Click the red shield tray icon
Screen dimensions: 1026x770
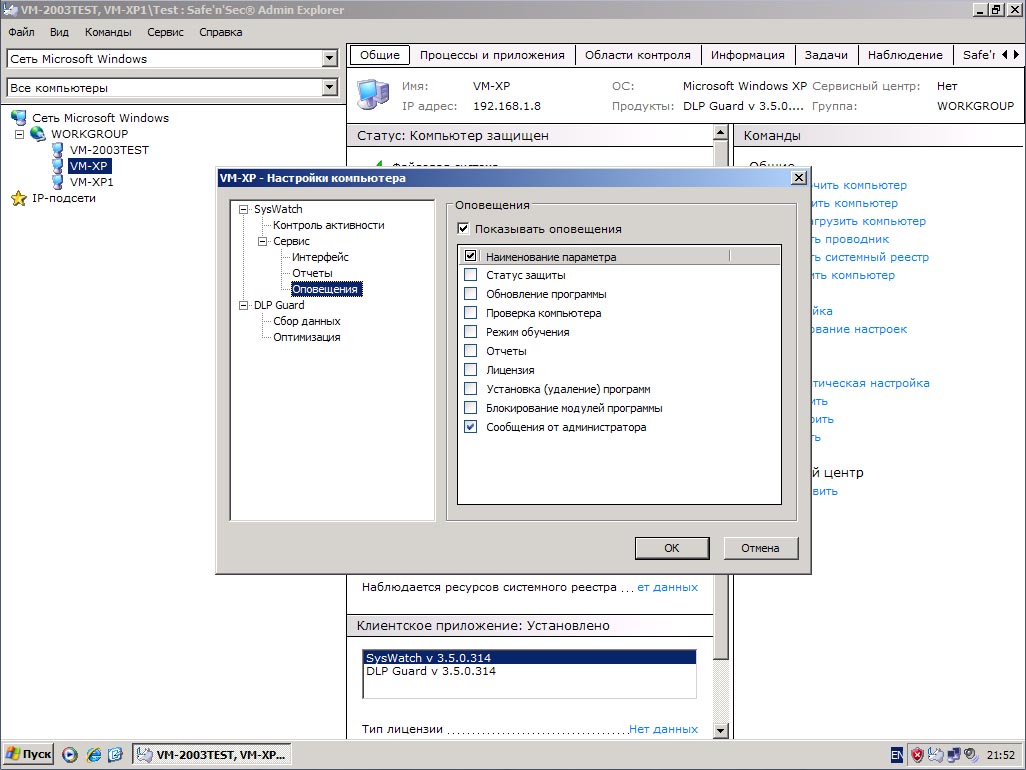pyautogui.click(x=917, y=755)
